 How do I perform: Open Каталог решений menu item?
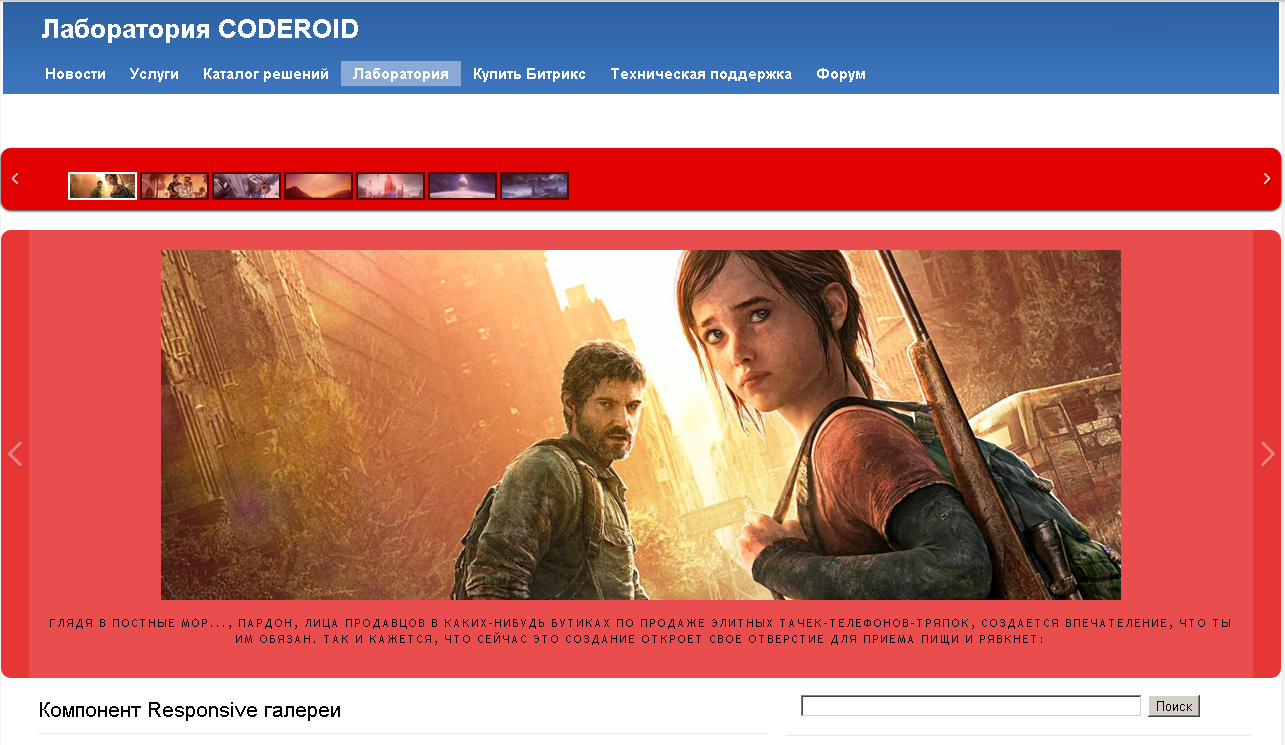point(265,74)
